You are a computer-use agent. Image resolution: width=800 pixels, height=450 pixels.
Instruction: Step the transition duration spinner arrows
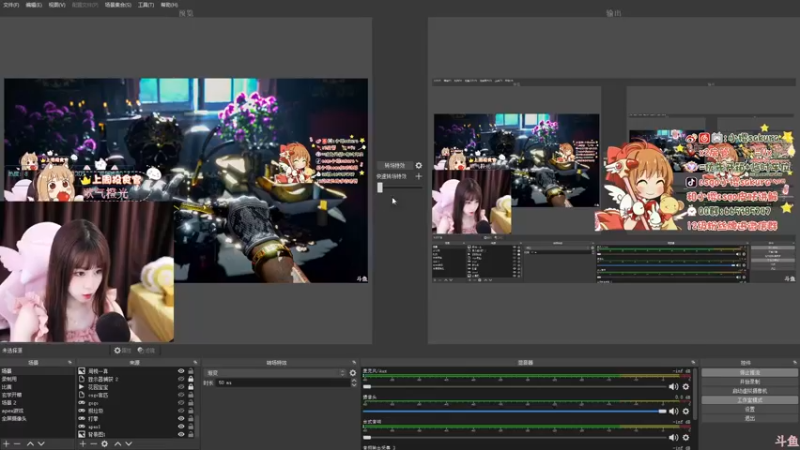click(354, 383)
